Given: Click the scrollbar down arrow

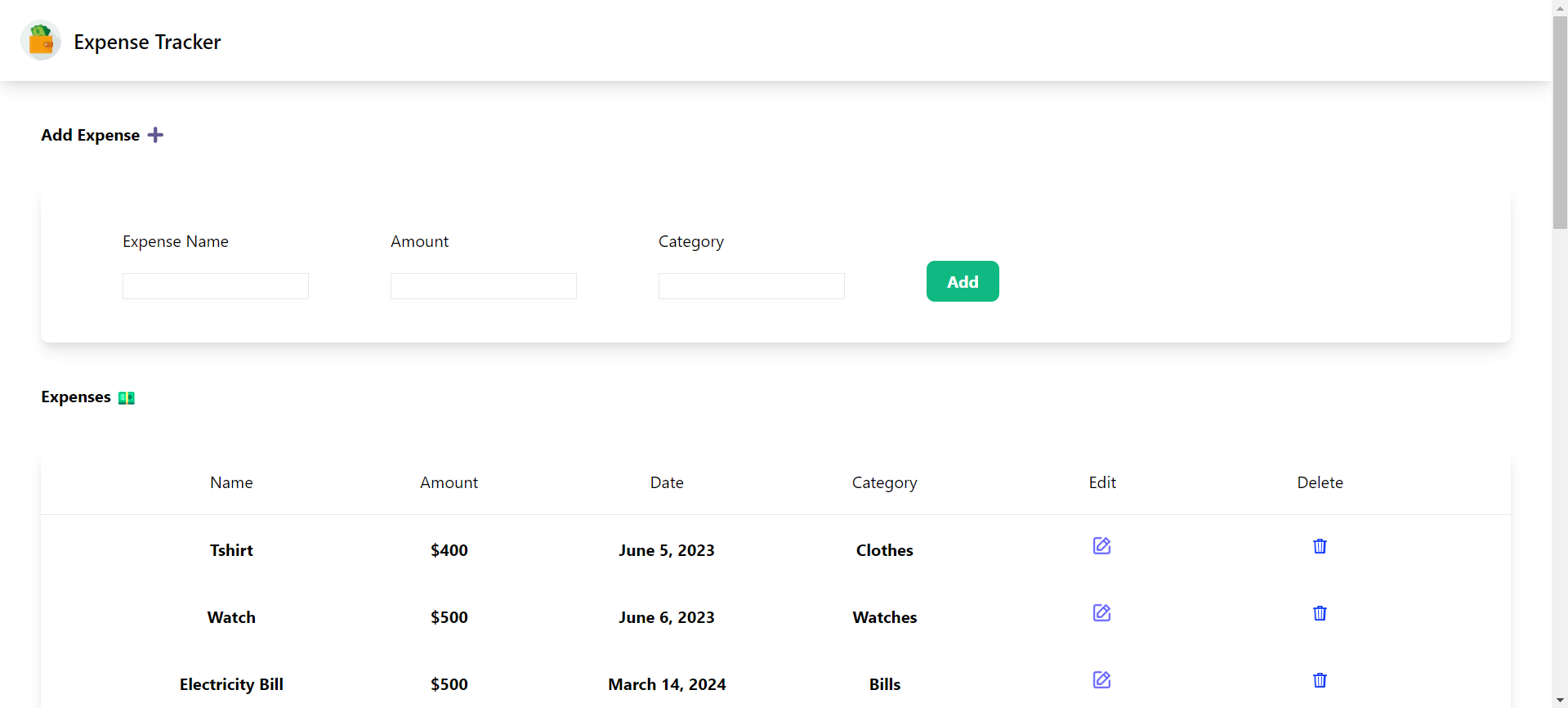Looking at the screenshot, I should (1560, 700).
